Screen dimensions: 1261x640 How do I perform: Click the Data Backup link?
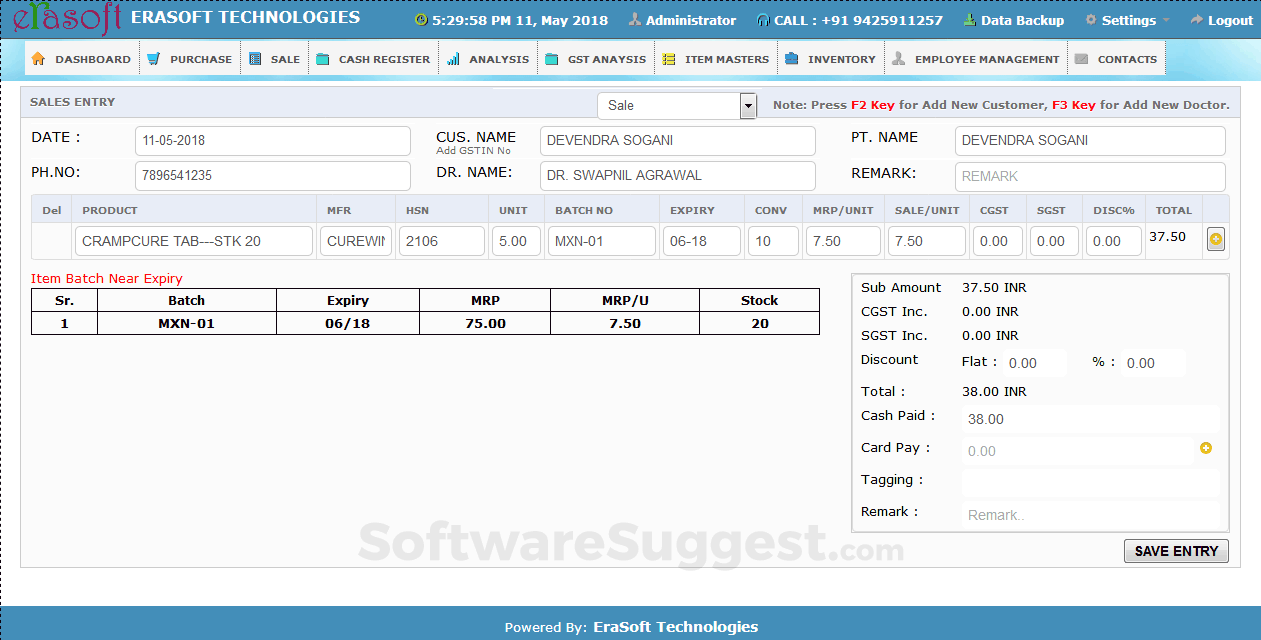point(1022,20)
